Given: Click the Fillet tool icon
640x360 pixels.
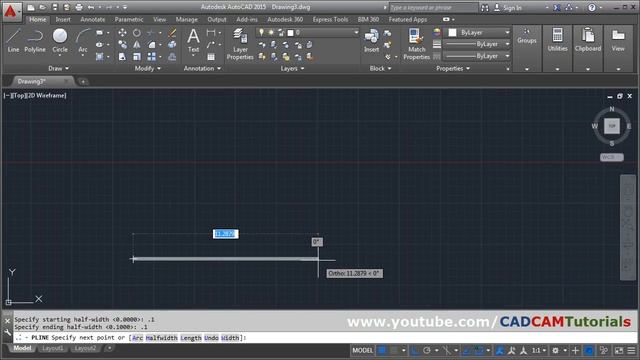Looking at the screenshot, I should pos(151,44).
